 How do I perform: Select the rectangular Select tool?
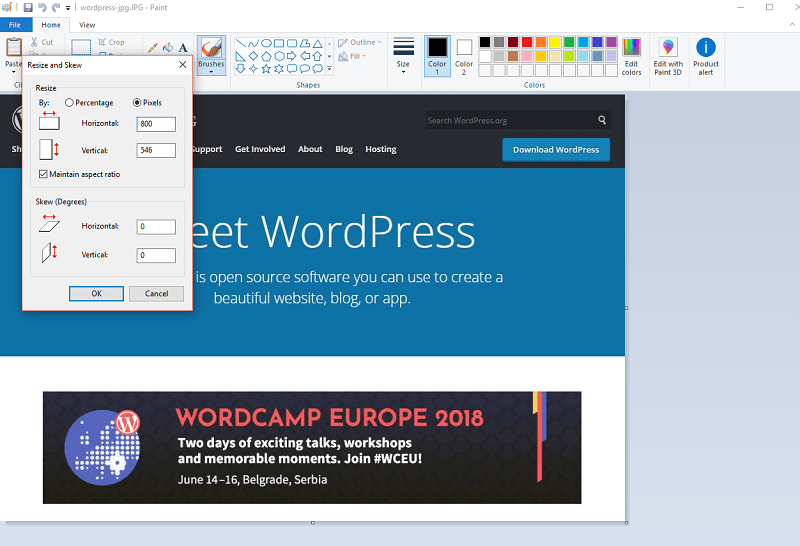(81, 46)
